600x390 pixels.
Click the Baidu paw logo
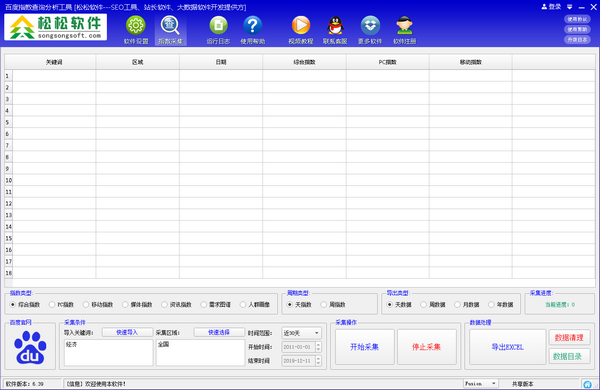pos(30,347)
